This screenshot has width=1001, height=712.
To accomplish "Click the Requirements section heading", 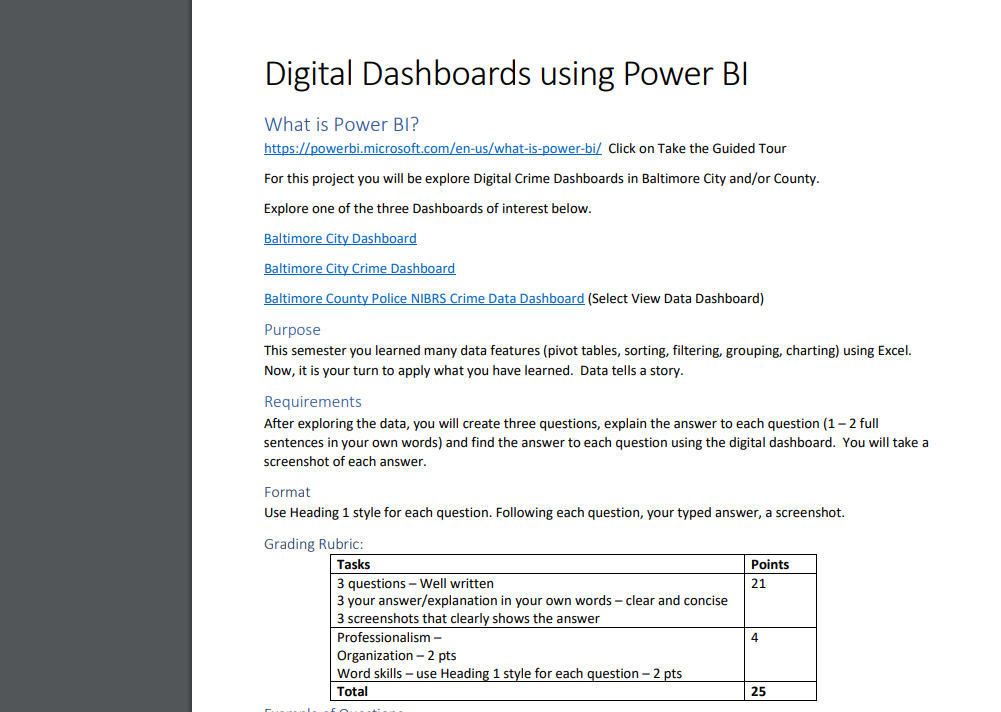I will 313,401.
